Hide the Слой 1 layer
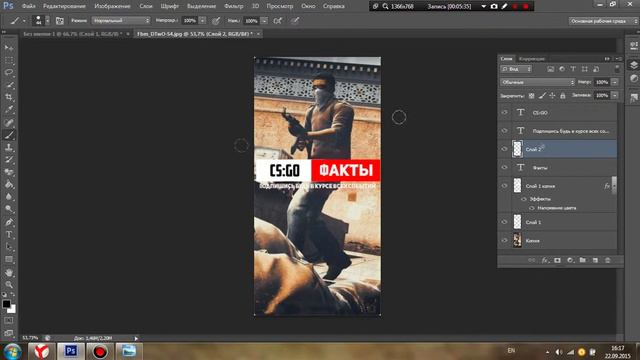 [504, 222]
